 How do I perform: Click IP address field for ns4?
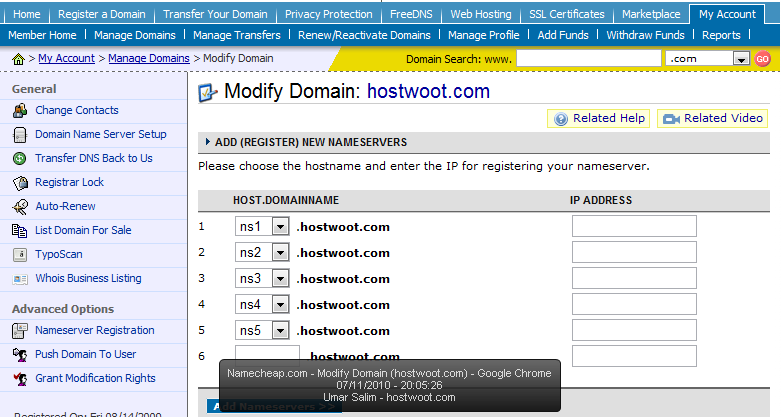[x=634, y=304]
